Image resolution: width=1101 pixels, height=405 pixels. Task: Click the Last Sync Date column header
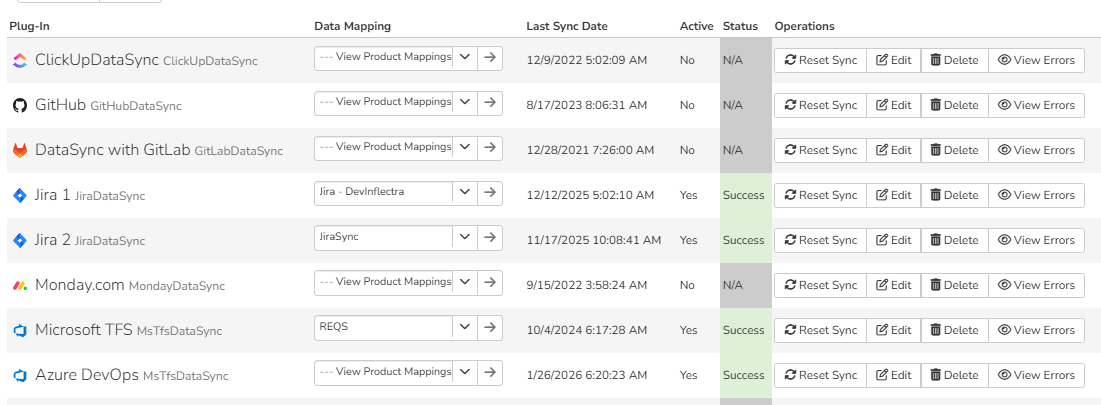tap(566, 26)
